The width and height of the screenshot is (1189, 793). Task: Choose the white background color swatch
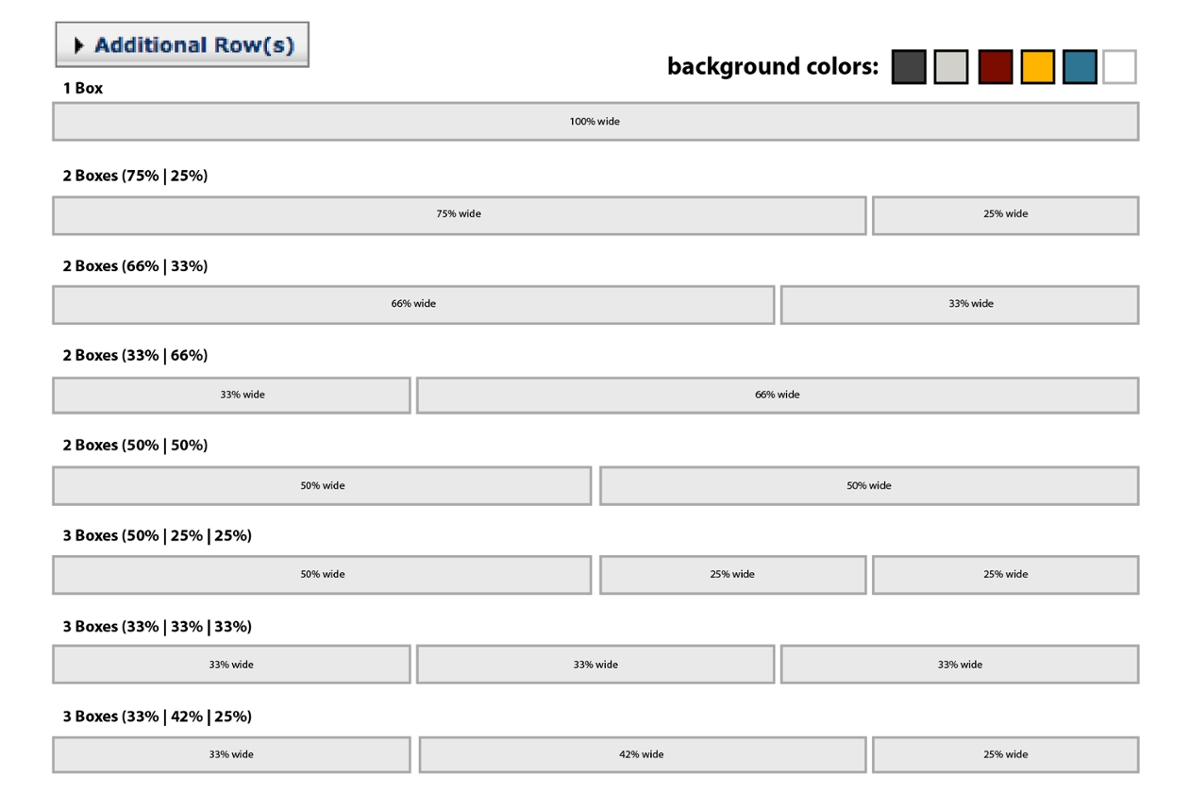(x=1119, y=67)
